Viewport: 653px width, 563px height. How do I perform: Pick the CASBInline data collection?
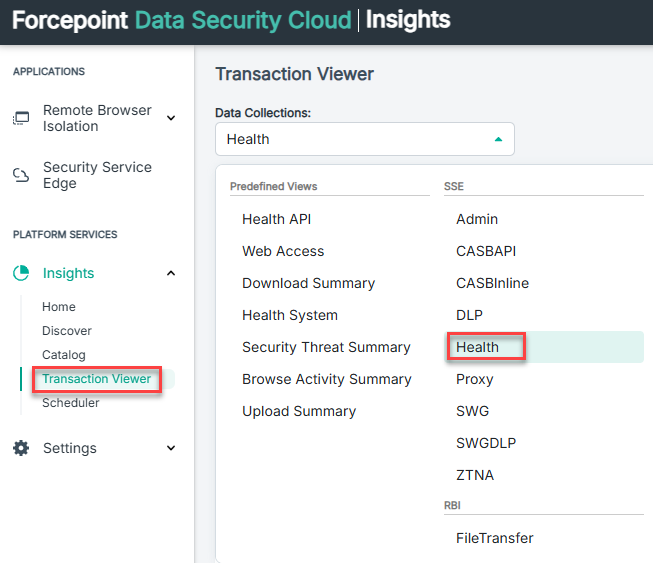coord(492,283)
